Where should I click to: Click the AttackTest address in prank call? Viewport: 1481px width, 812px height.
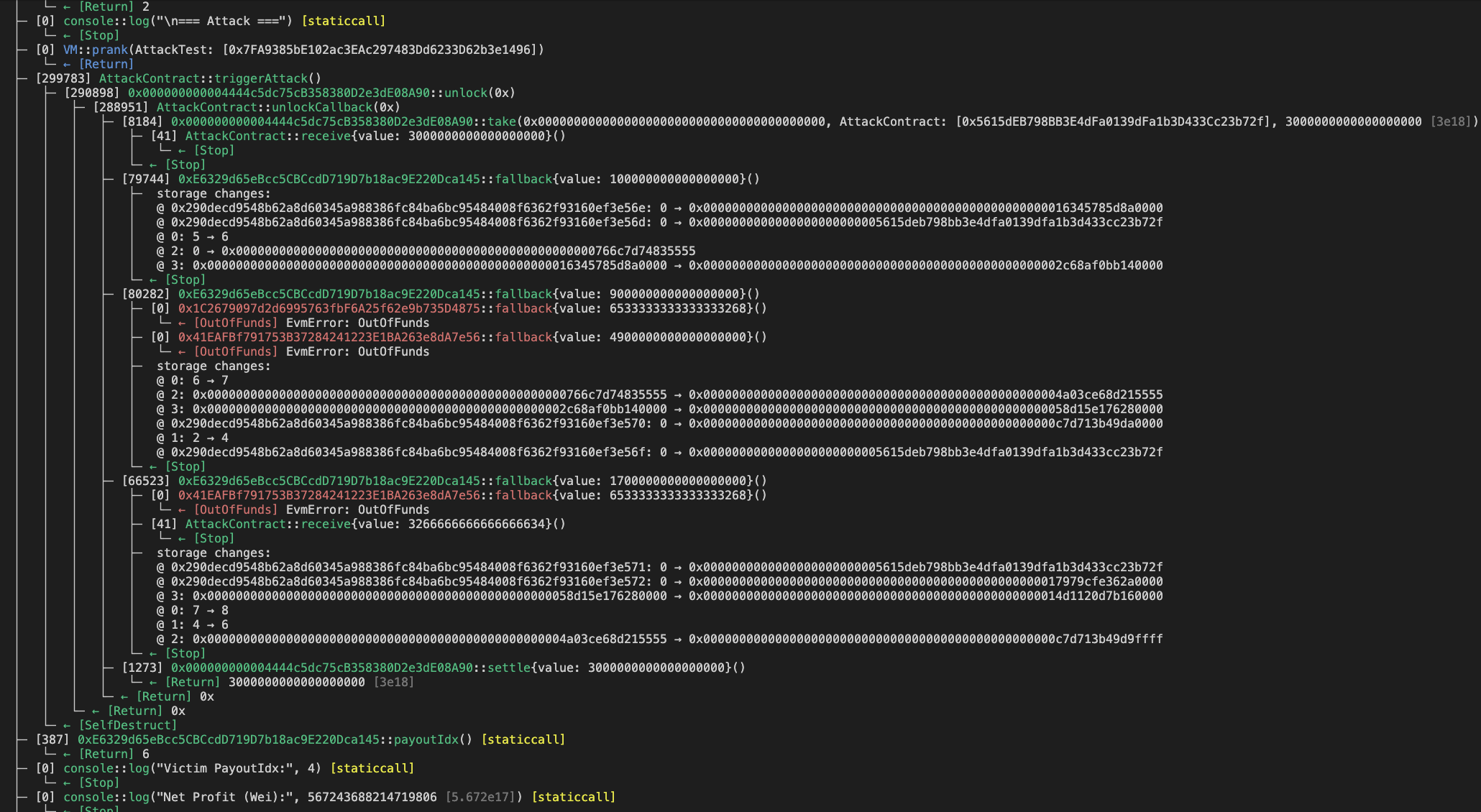point(381,50)
